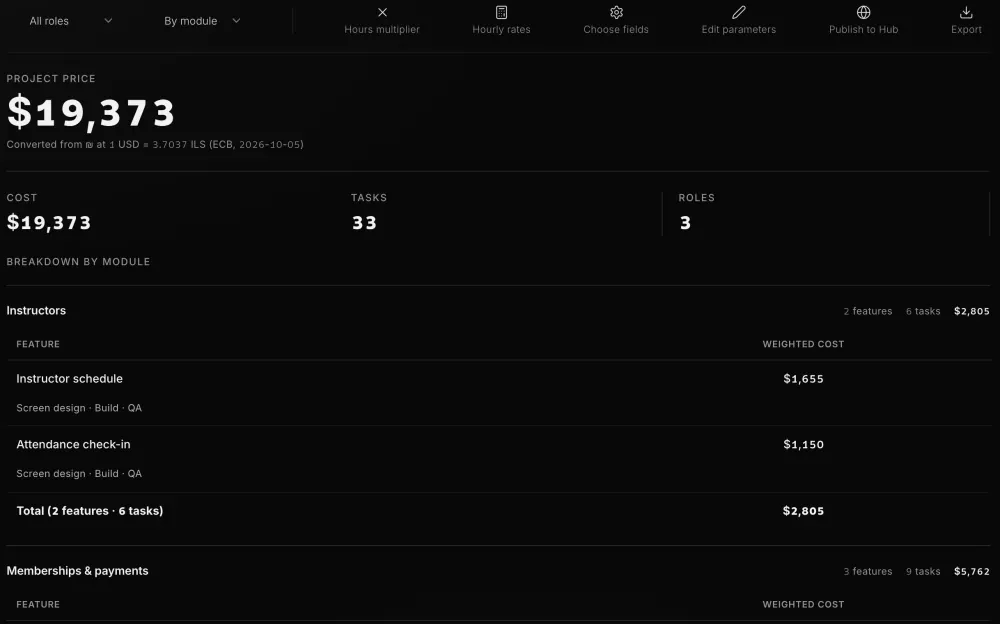This screenshot has height=624, width=1000.
Task: Click the $1,150 weighted cost value
Action: 804,445
